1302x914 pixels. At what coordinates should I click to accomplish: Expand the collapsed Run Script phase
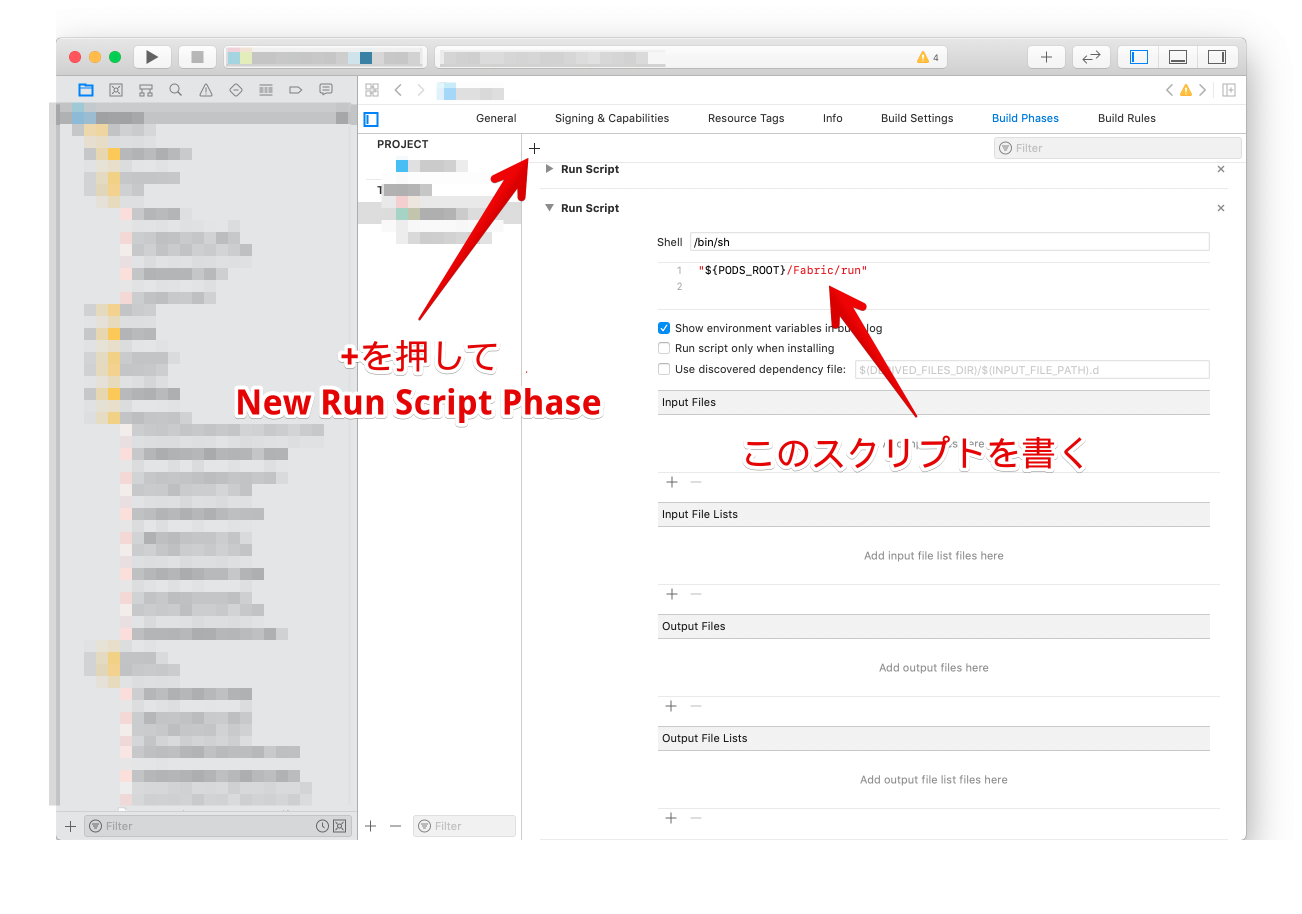point(549,169)
